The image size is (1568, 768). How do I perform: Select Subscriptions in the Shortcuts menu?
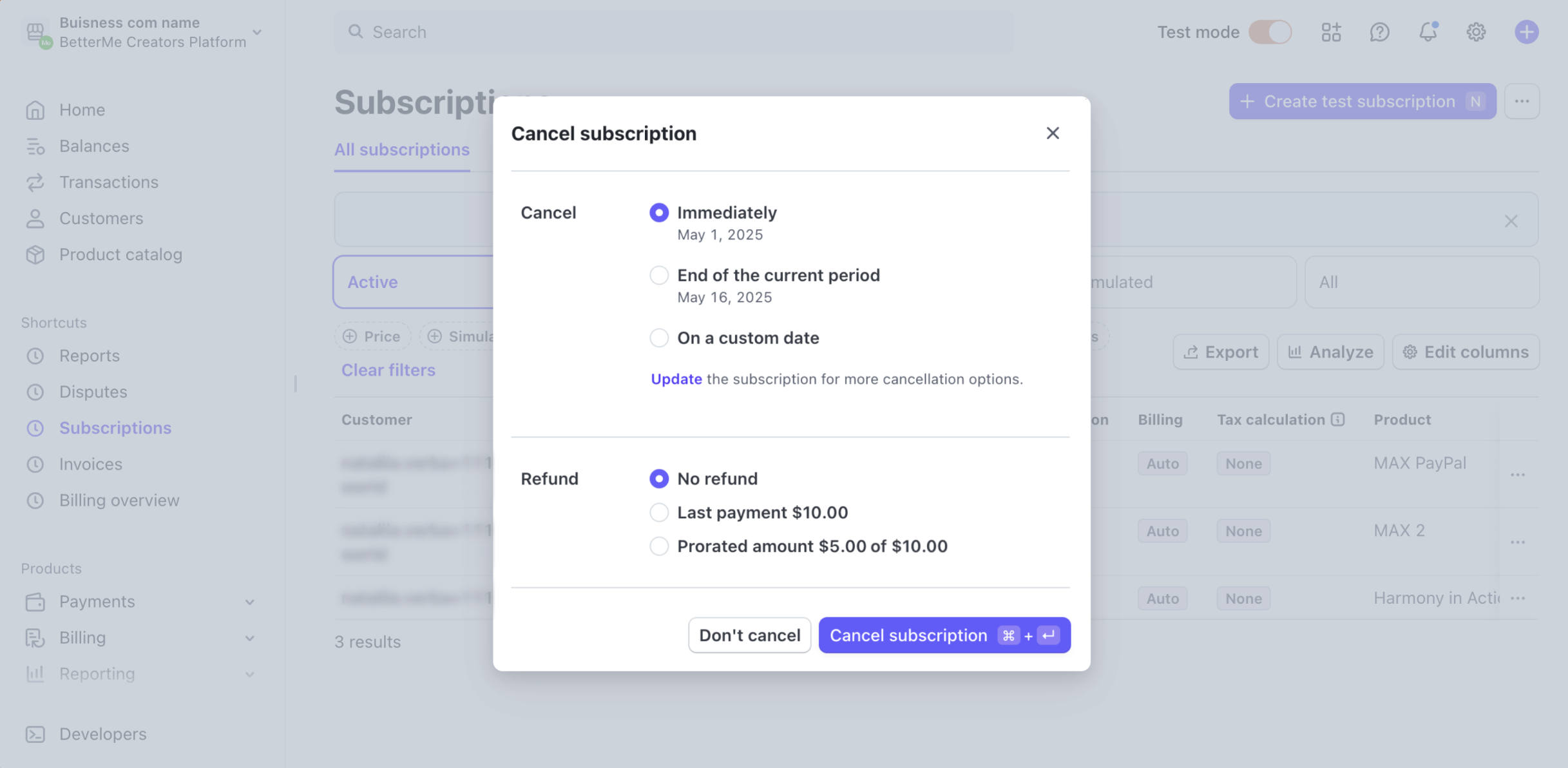tap(115, 428)
